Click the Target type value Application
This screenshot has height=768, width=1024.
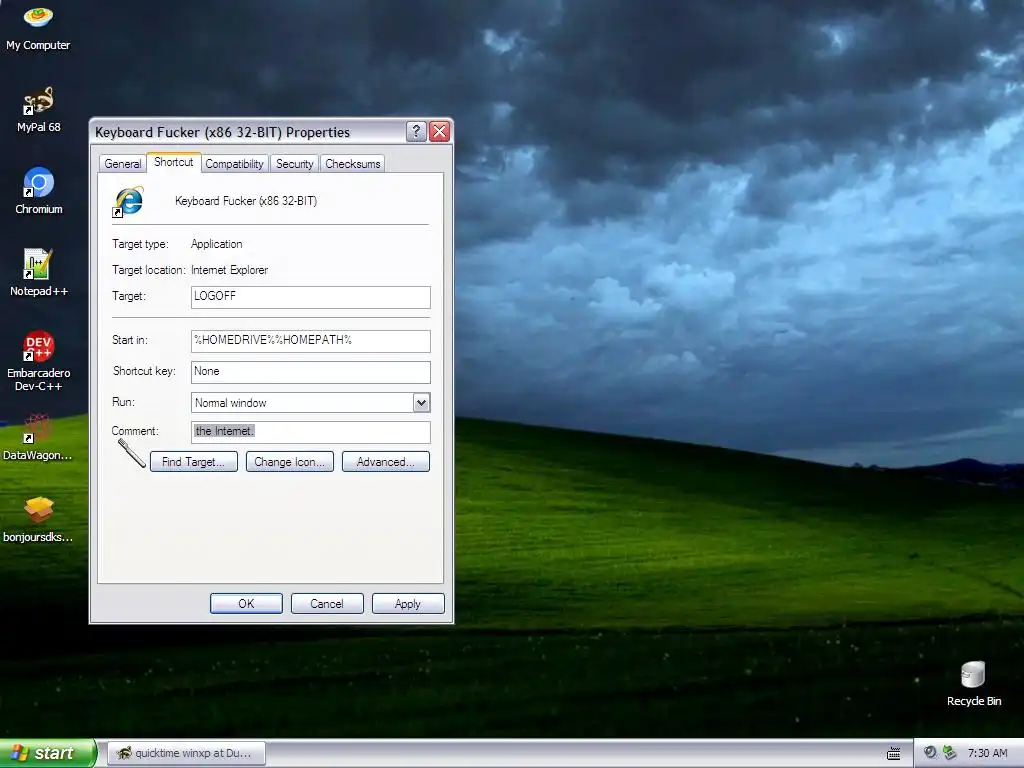point(217,244)
